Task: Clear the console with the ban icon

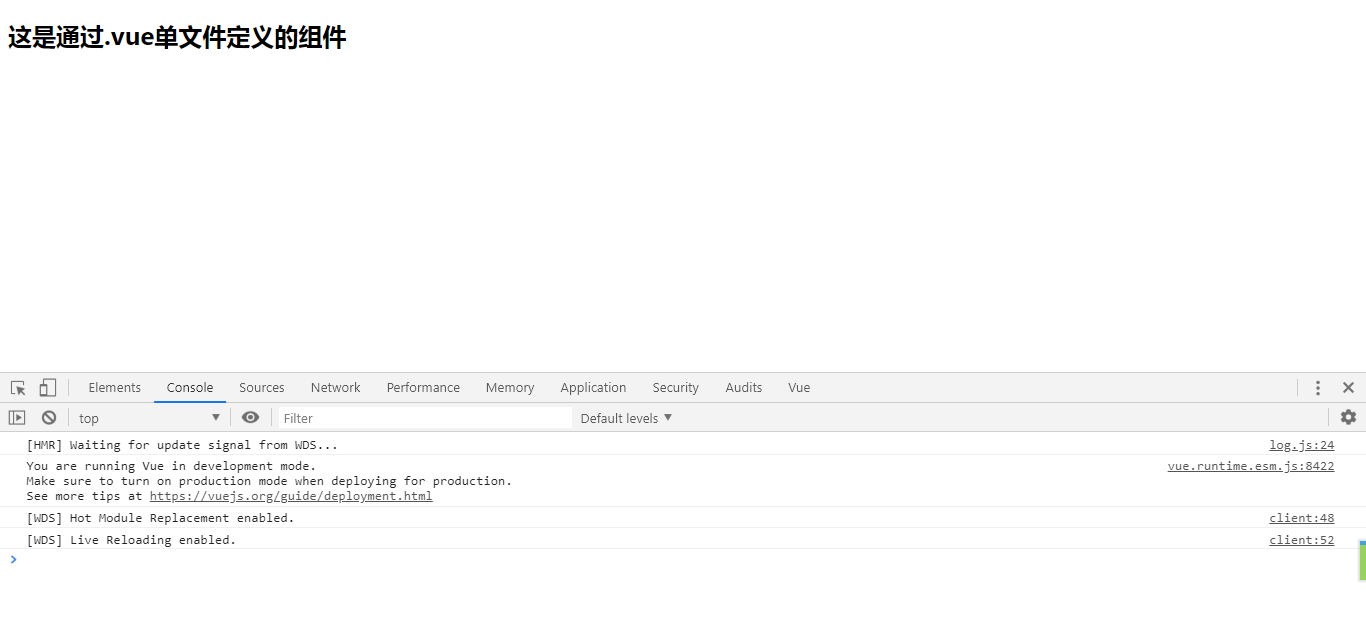Action: [49, 418]
